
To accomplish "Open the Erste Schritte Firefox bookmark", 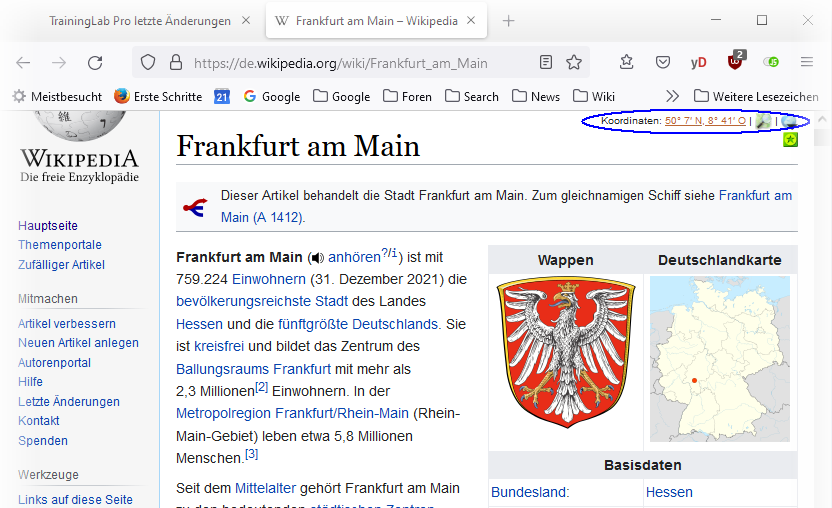I will click(x=158, y=97).
